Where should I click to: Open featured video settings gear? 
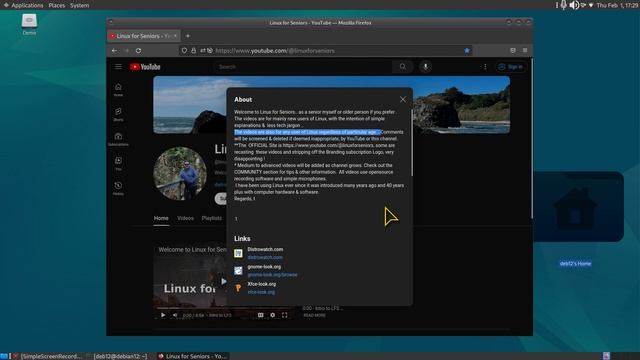tap(272, 315)
